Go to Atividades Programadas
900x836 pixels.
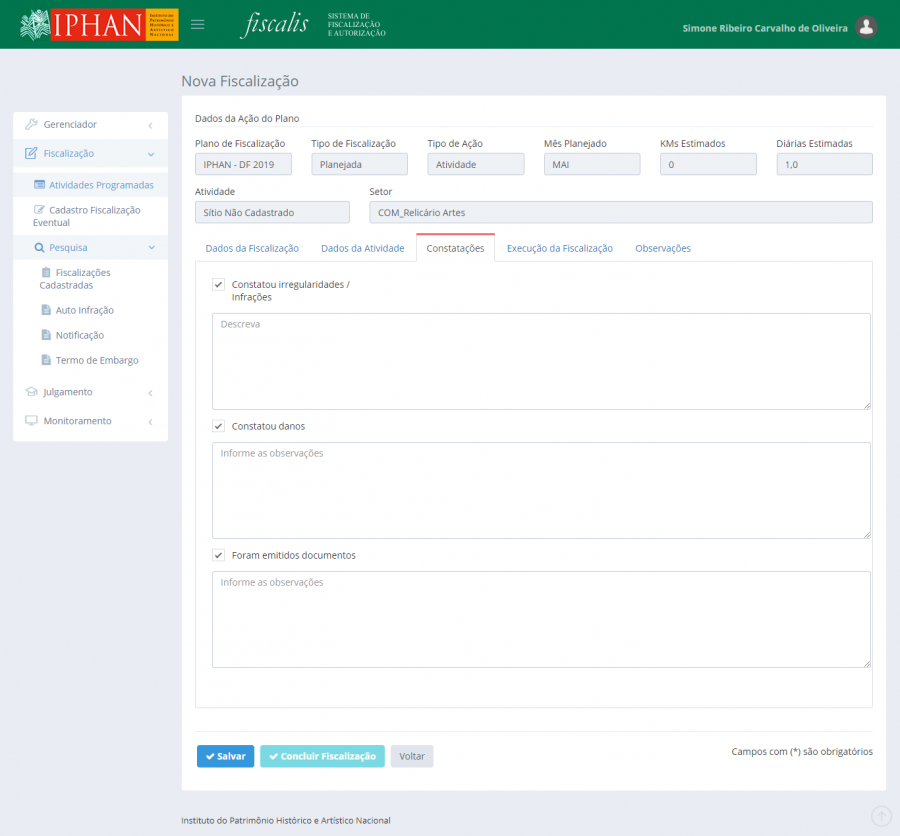(100, 185)
